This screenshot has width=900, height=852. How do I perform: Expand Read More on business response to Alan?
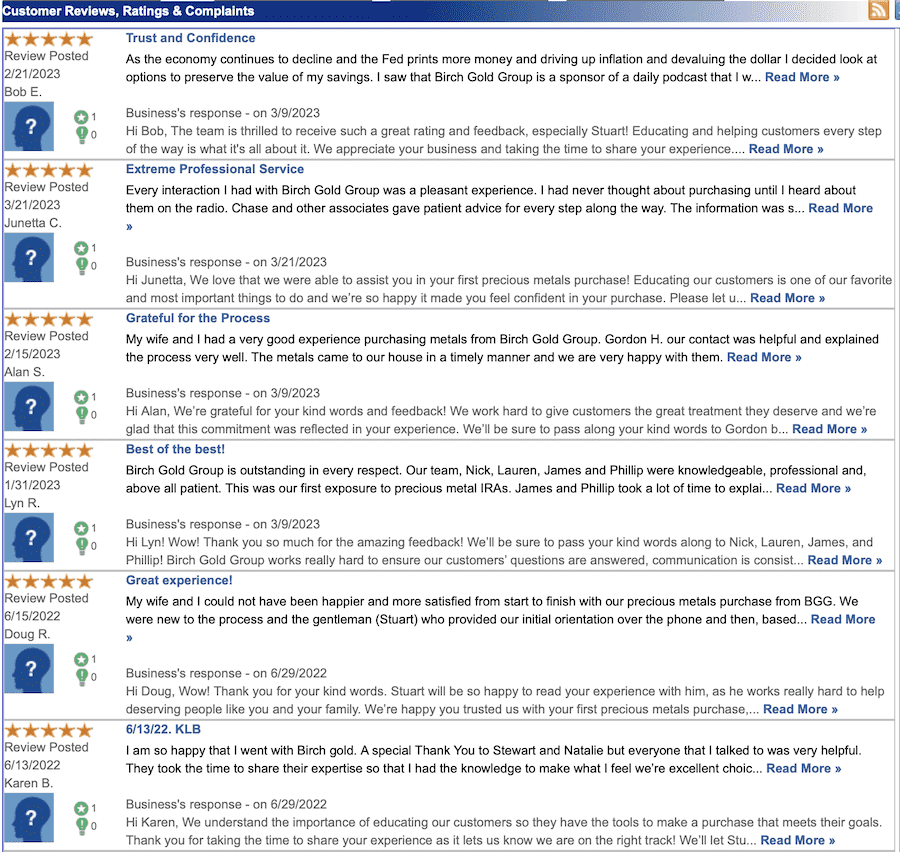click(829, 429)
